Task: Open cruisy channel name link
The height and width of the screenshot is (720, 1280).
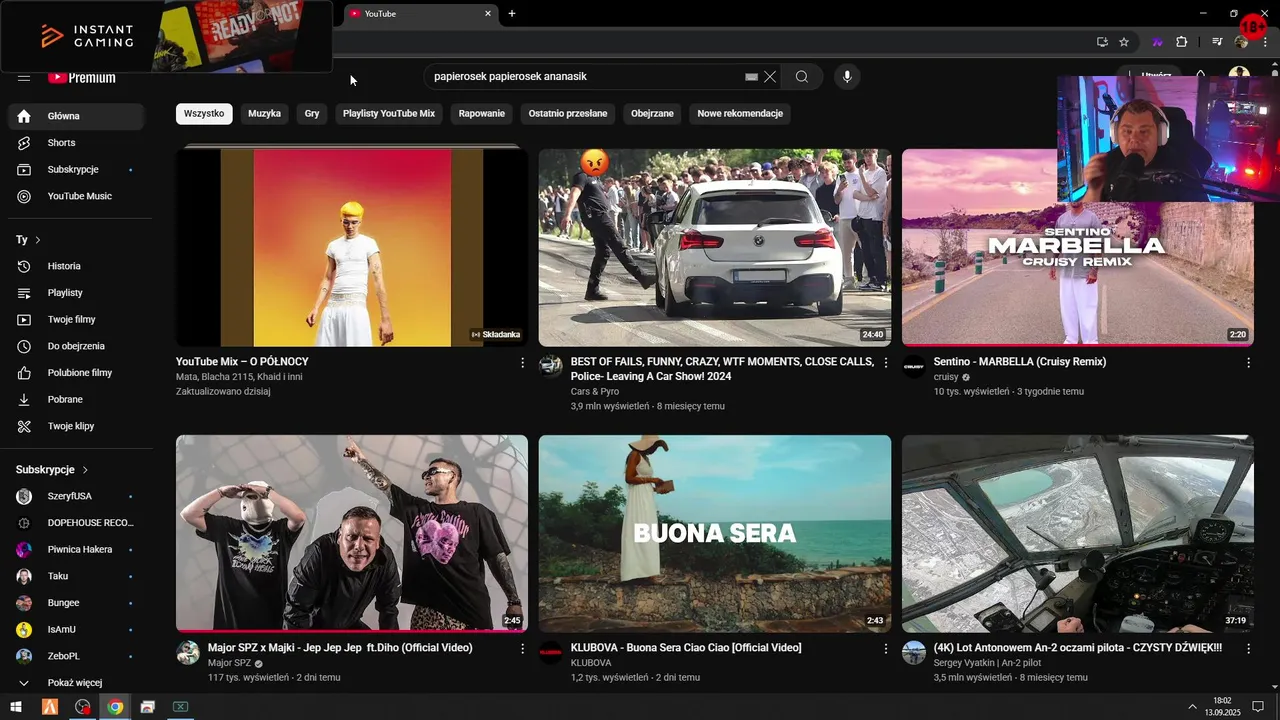Action: [x=946, y=377]
